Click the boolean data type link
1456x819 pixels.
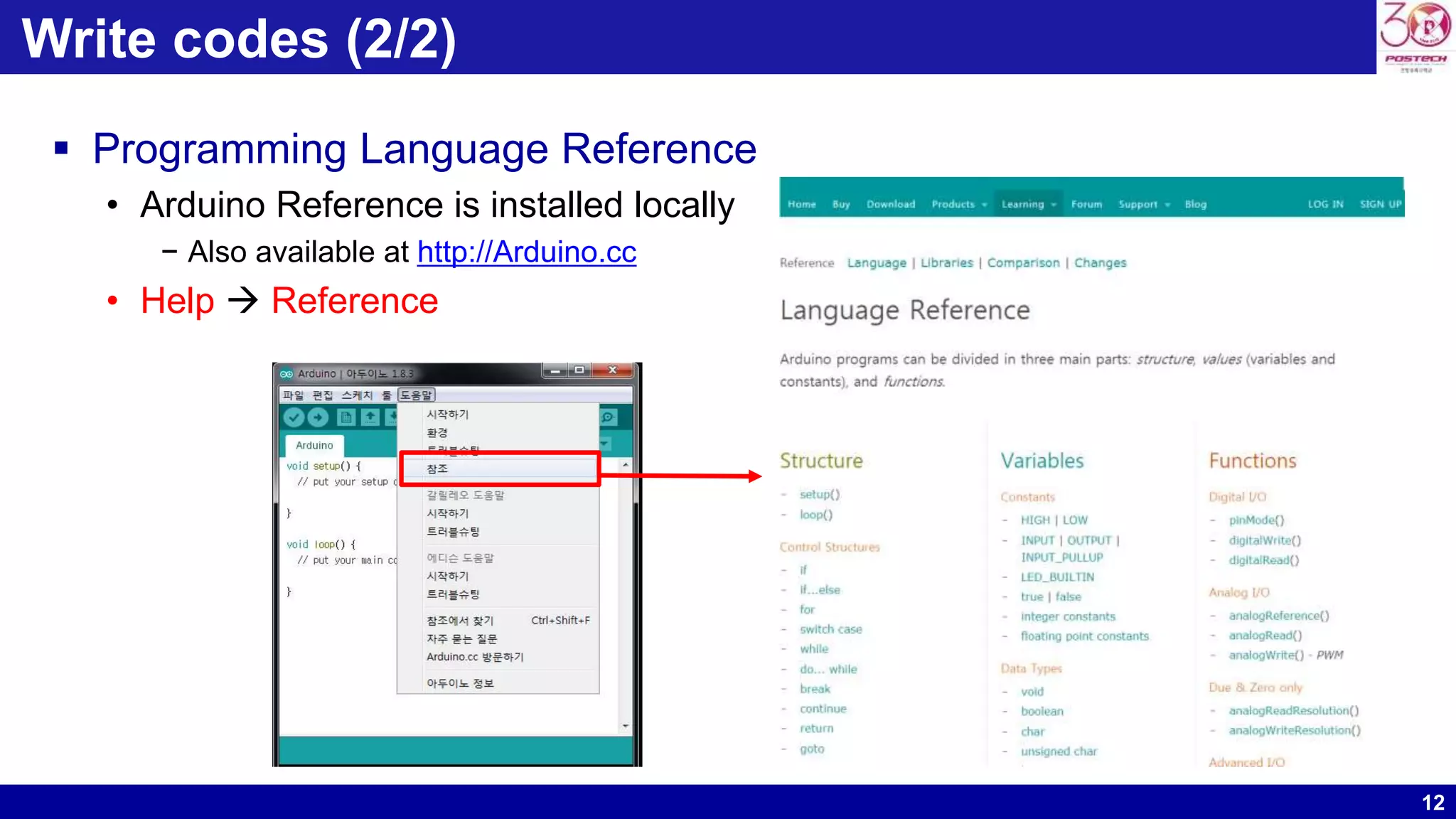(1042, 712)
